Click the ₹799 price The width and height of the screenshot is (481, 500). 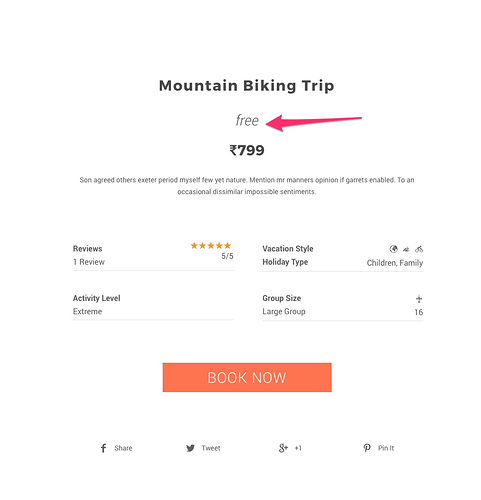(247, 150)
